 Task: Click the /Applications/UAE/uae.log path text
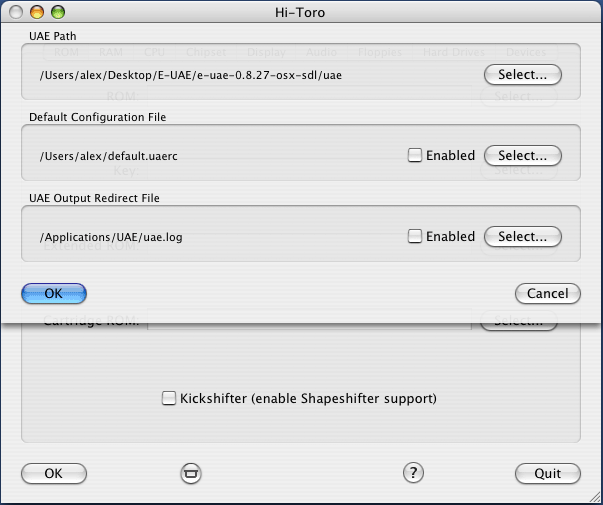(x=111, y=237)
